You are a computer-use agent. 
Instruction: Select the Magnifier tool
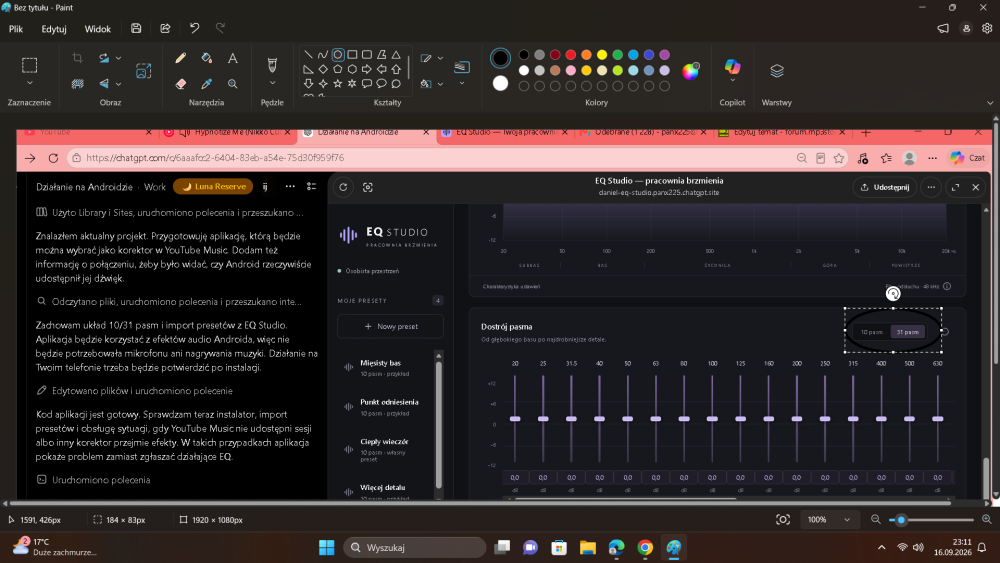point(233,84)
